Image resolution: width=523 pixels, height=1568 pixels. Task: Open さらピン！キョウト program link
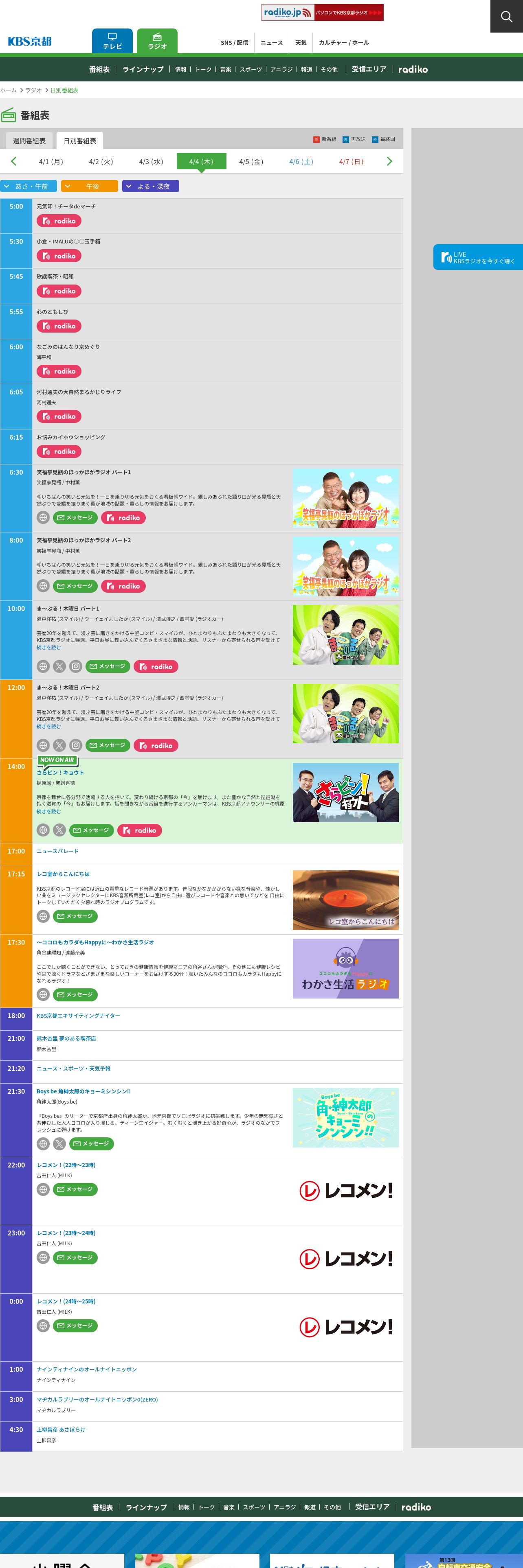click(60, 773)
